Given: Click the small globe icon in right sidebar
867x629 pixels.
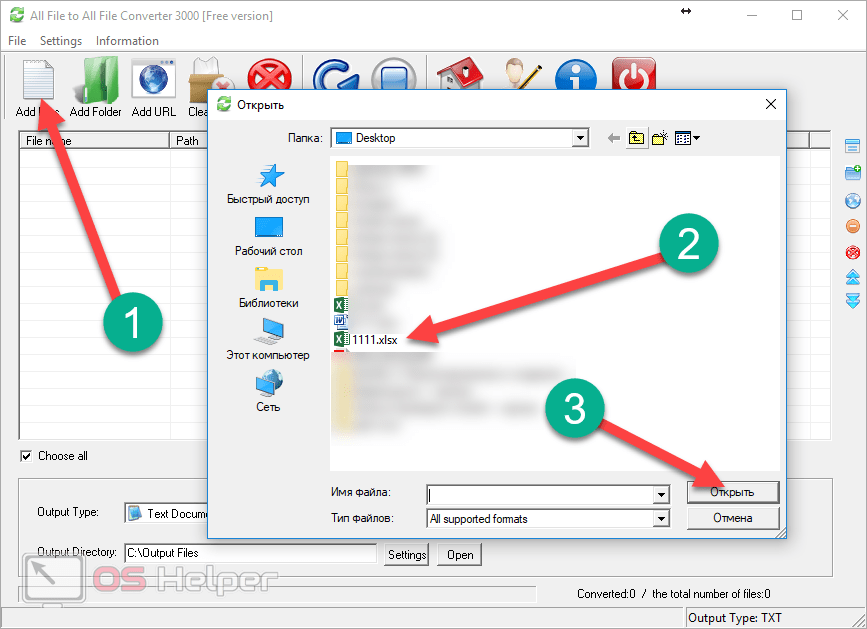Looking at the screenshot, I should (853, 201).
